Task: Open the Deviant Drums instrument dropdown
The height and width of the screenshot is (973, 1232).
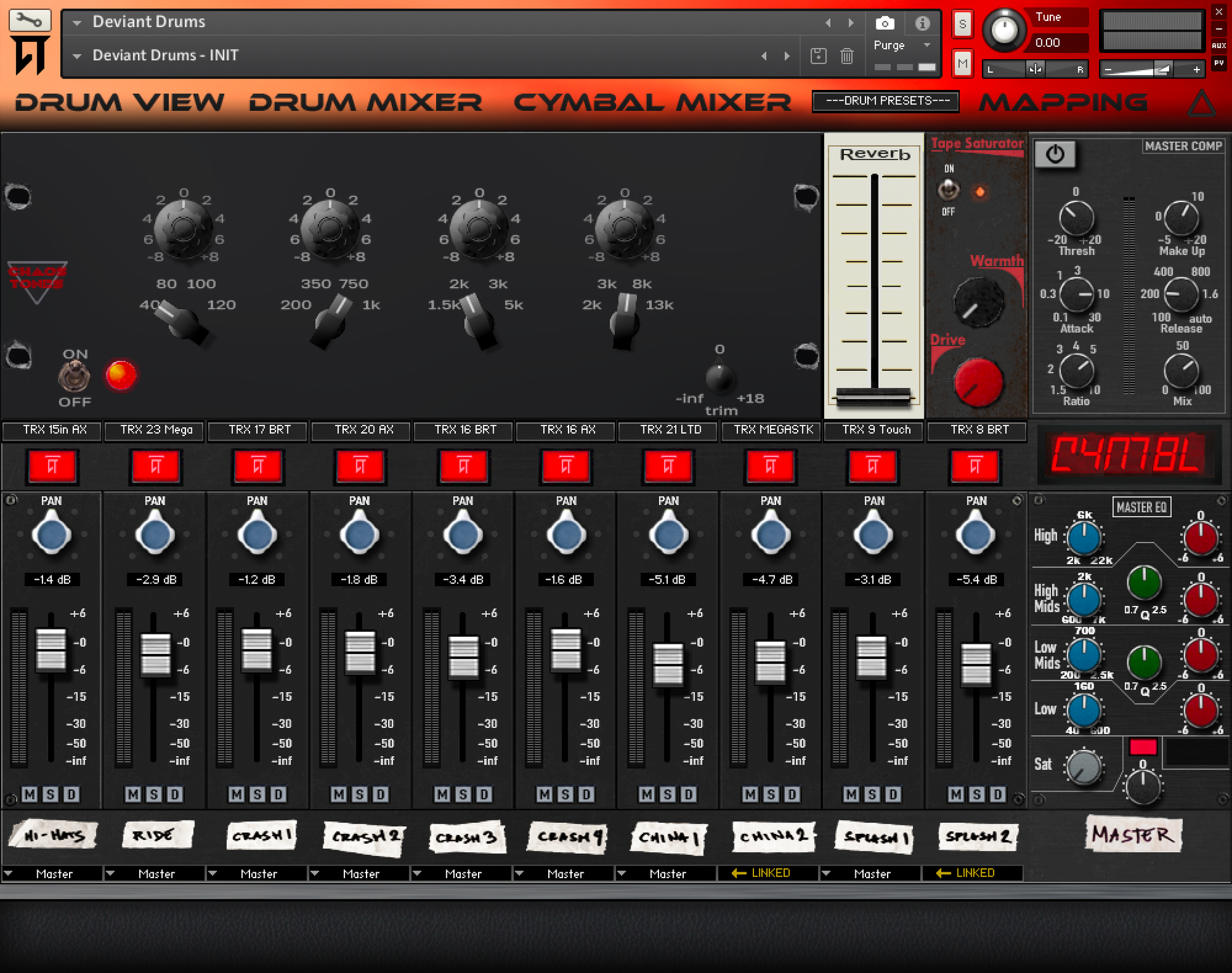Action: 77,23
